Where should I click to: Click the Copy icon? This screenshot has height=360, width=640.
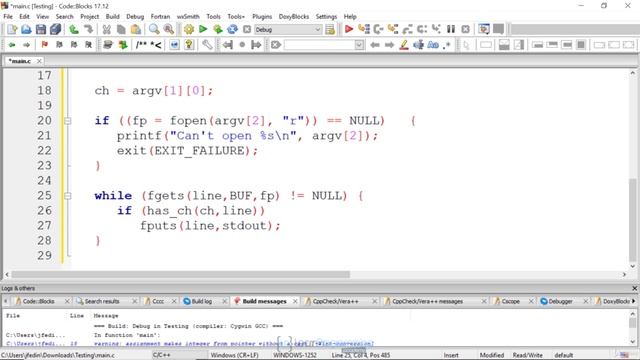coord(121,29)
